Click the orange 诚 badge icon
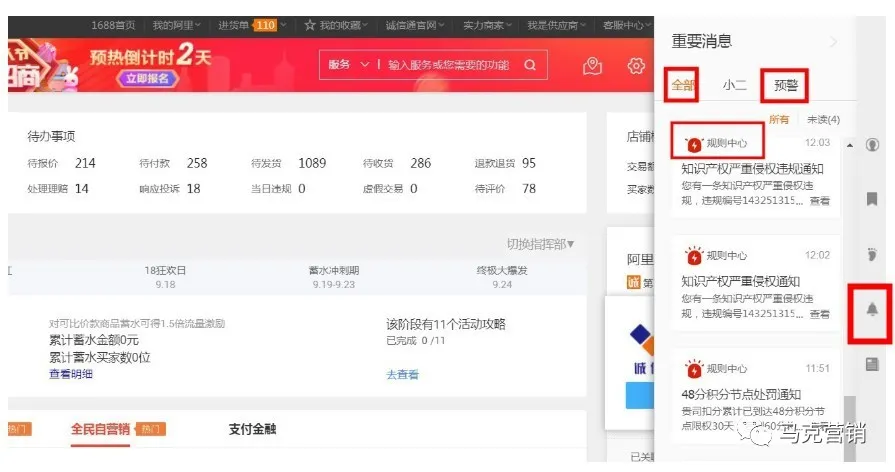 click(634, 282)
